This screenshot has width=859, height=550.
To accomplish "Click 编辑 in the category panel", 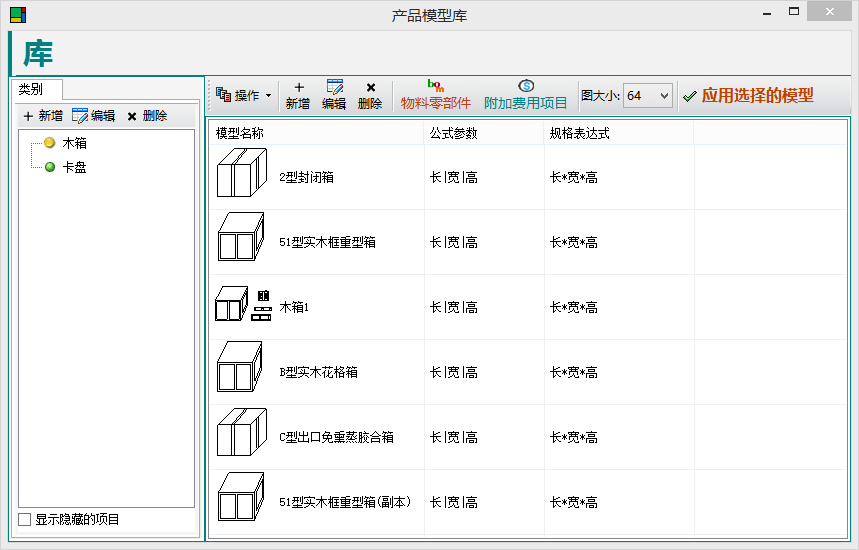I will pos(93,116).
